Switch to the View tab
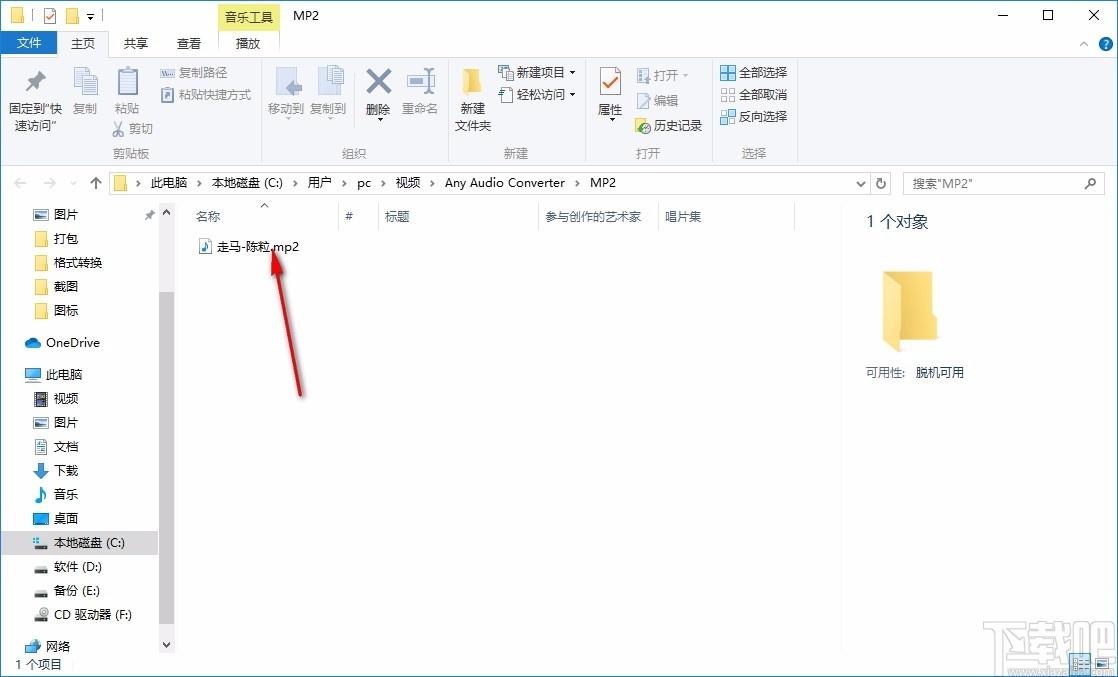This screenshot has height=677, width=1118. (189, 44)
